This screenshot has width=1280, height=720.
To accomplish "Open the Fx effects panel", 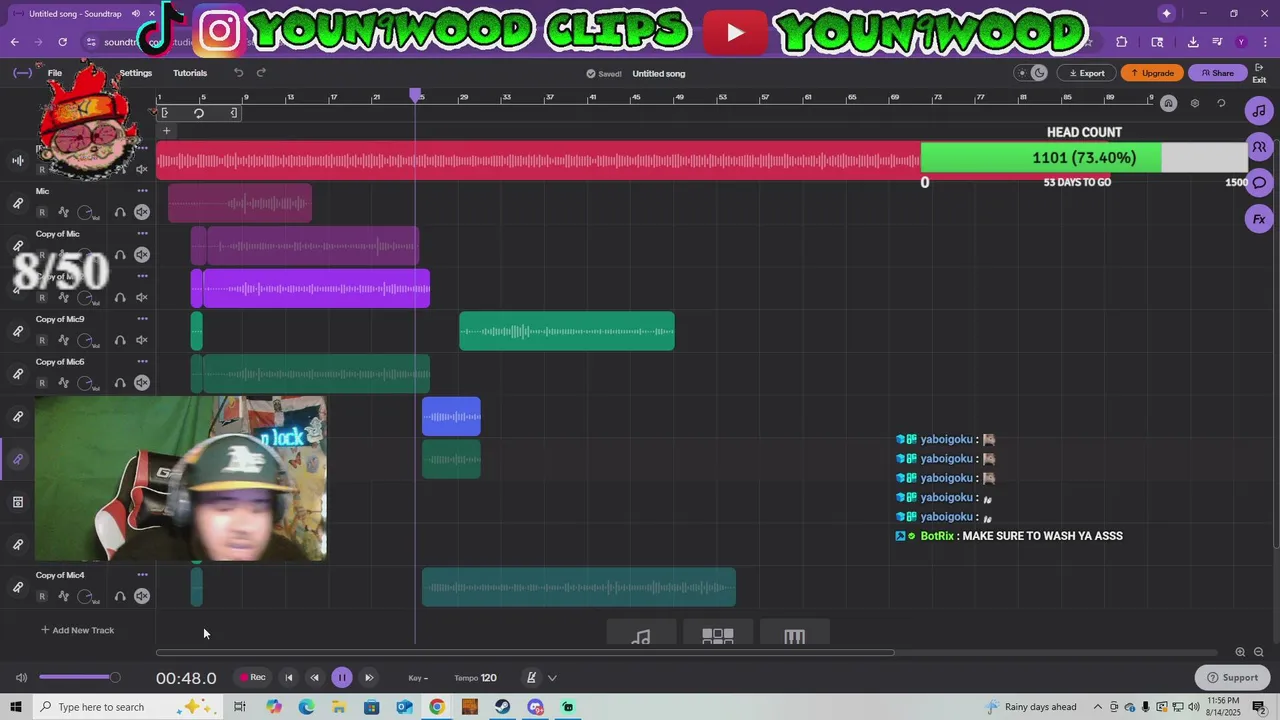I will click(x=1259, y=218).
